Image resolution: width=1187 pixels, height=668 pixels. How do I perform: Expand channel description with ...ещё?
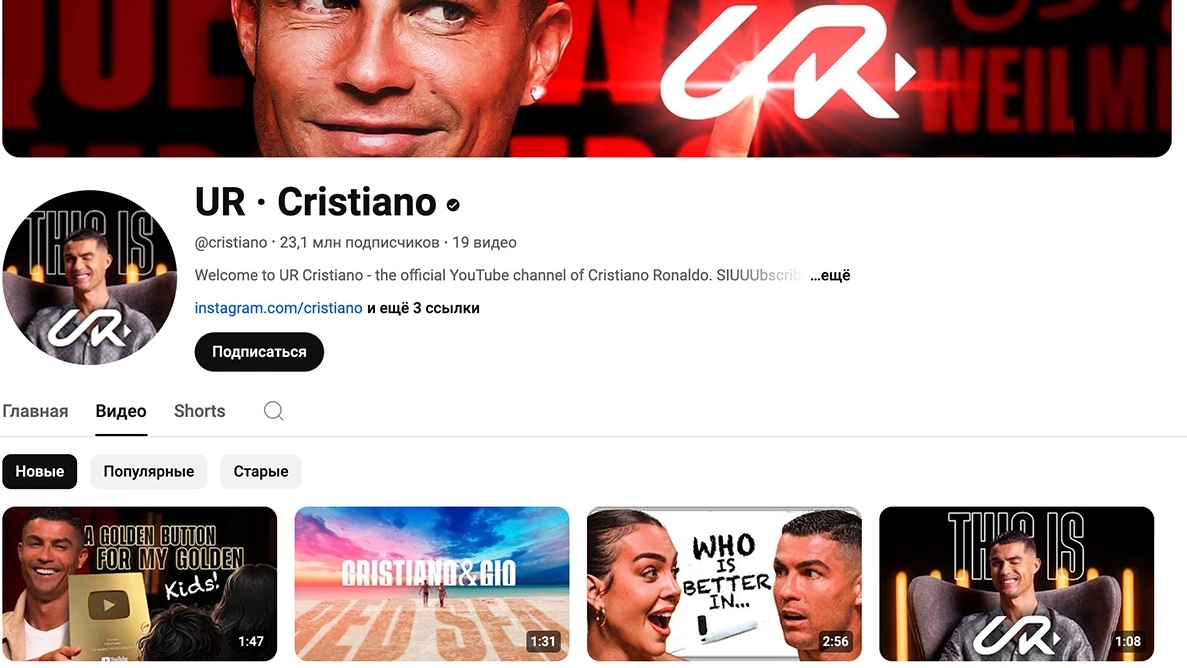830,276
